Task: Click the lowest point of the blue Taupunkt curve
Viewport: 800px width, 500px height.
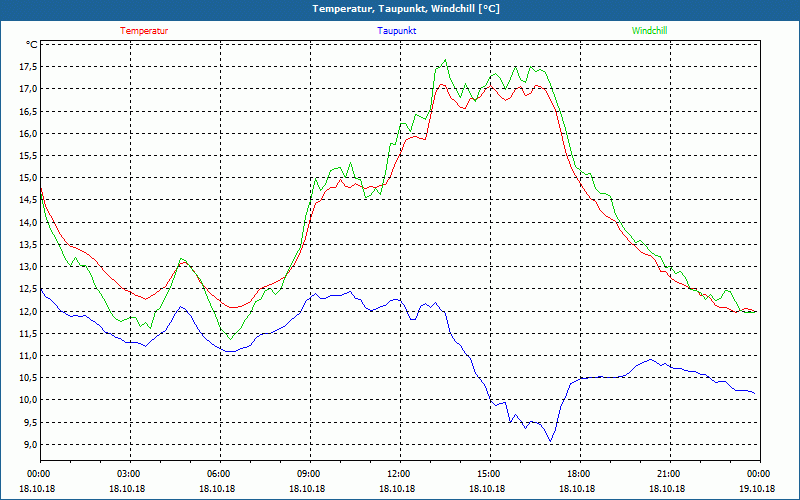Action: coord(550,441)
